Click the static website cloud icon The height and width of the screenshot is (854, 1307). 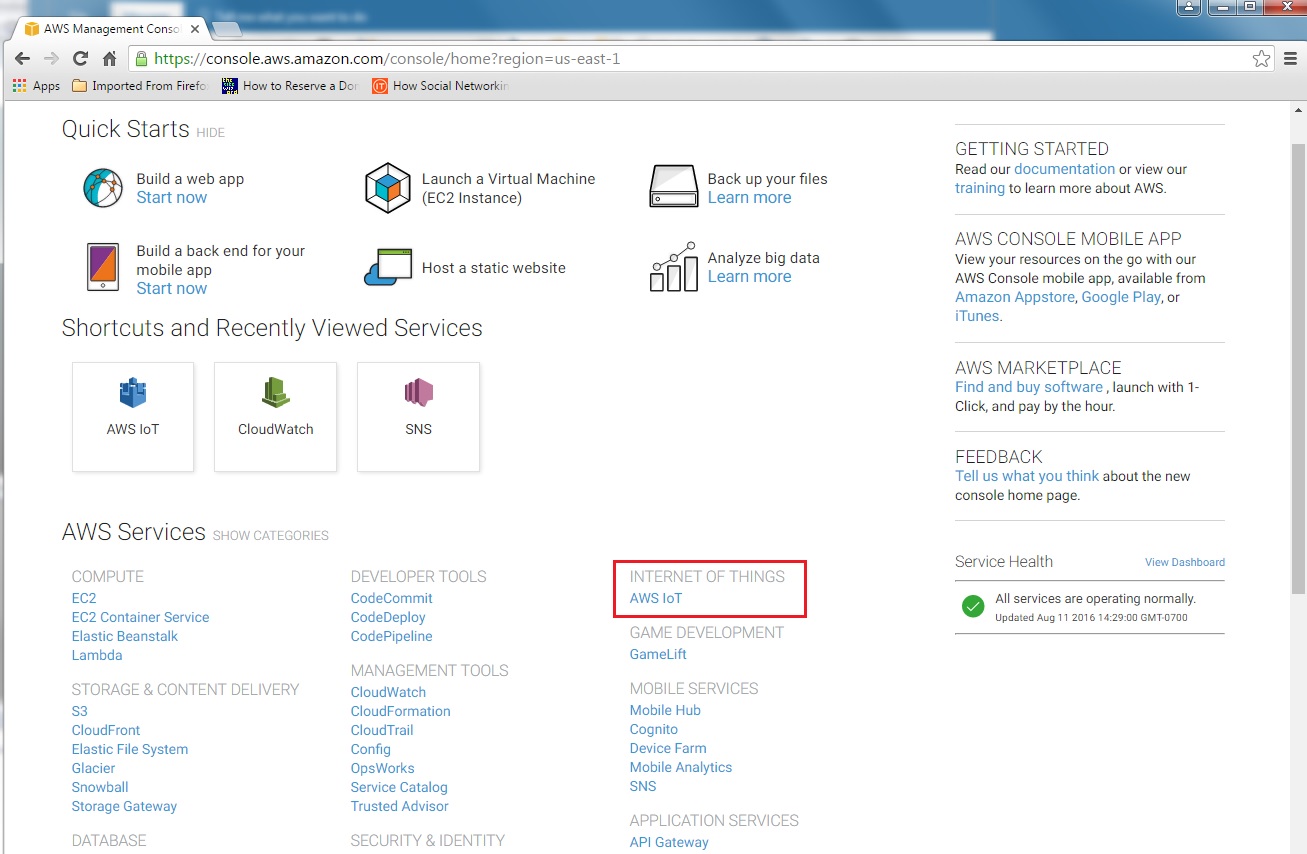point(388,267)
